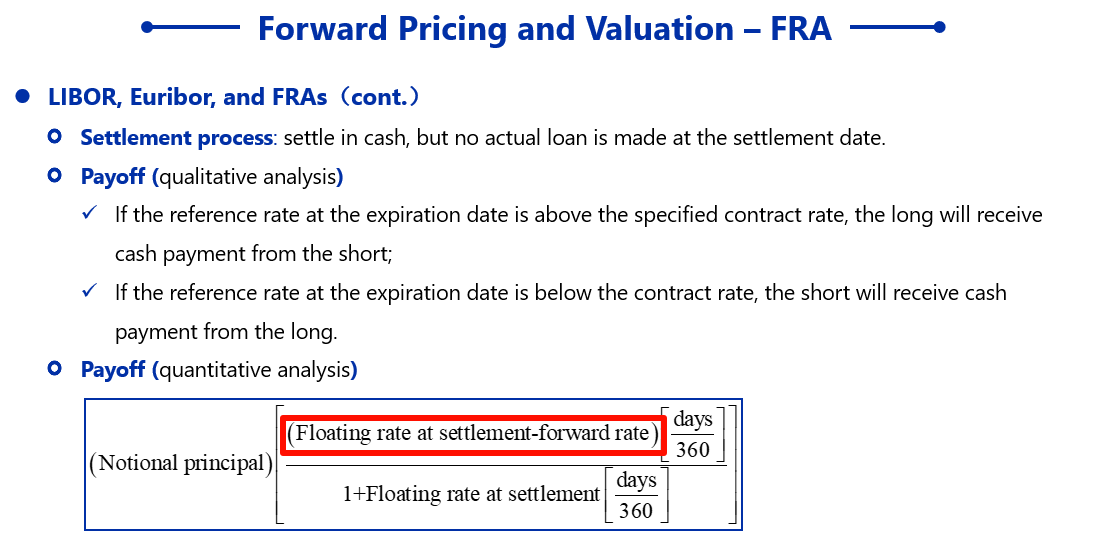
Task: Click the red-highlighted "Floating rate at settlement-forward rate" term
Action: pos(472,434)
